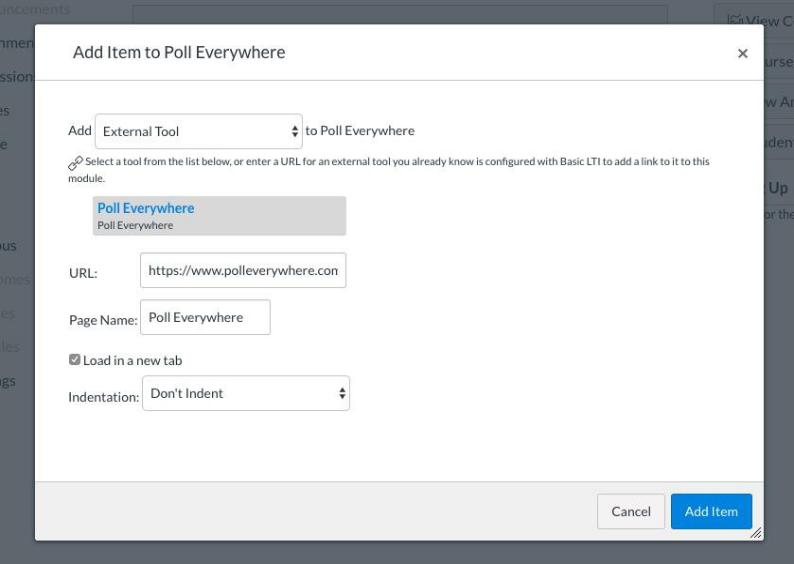The height and width of the screenshot is (564, 794).
Task: Open the External Tool type dropdown
Action: pyautogui.click(x=198, y=131)
